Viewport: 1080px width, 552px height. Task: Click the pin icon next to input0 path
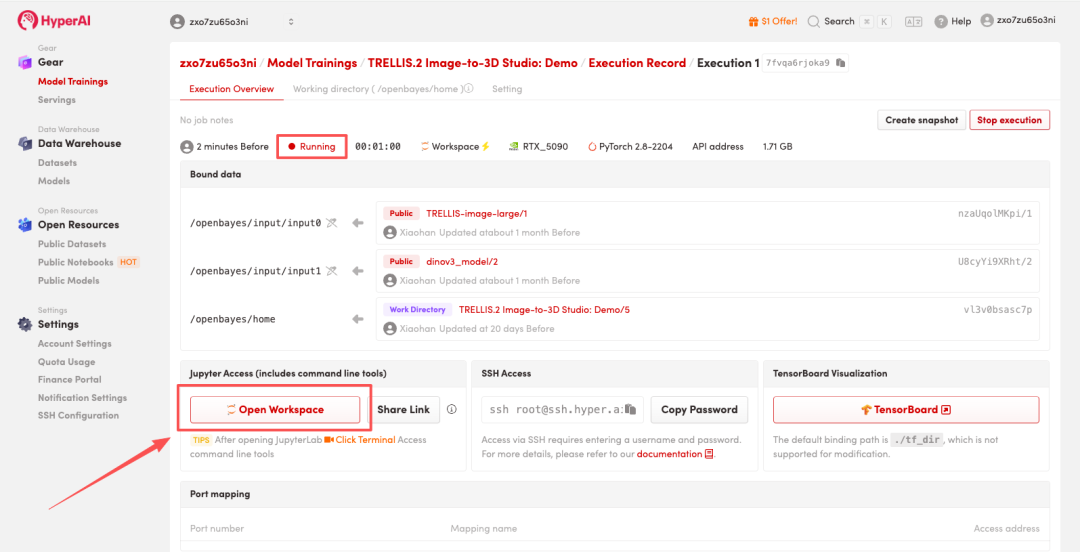(x=332, y=223)
